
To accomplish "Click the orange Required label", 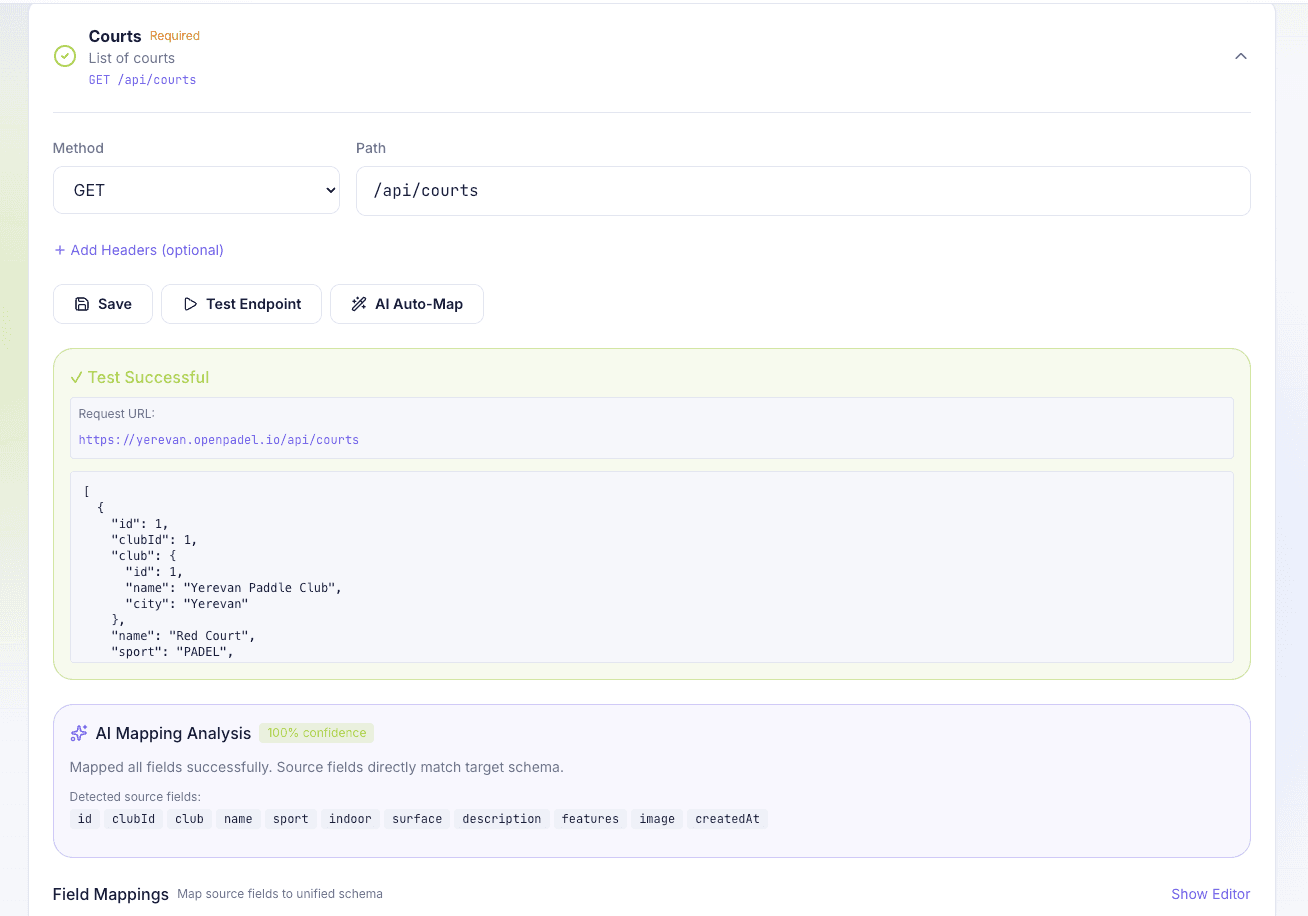I will [175, 36].
